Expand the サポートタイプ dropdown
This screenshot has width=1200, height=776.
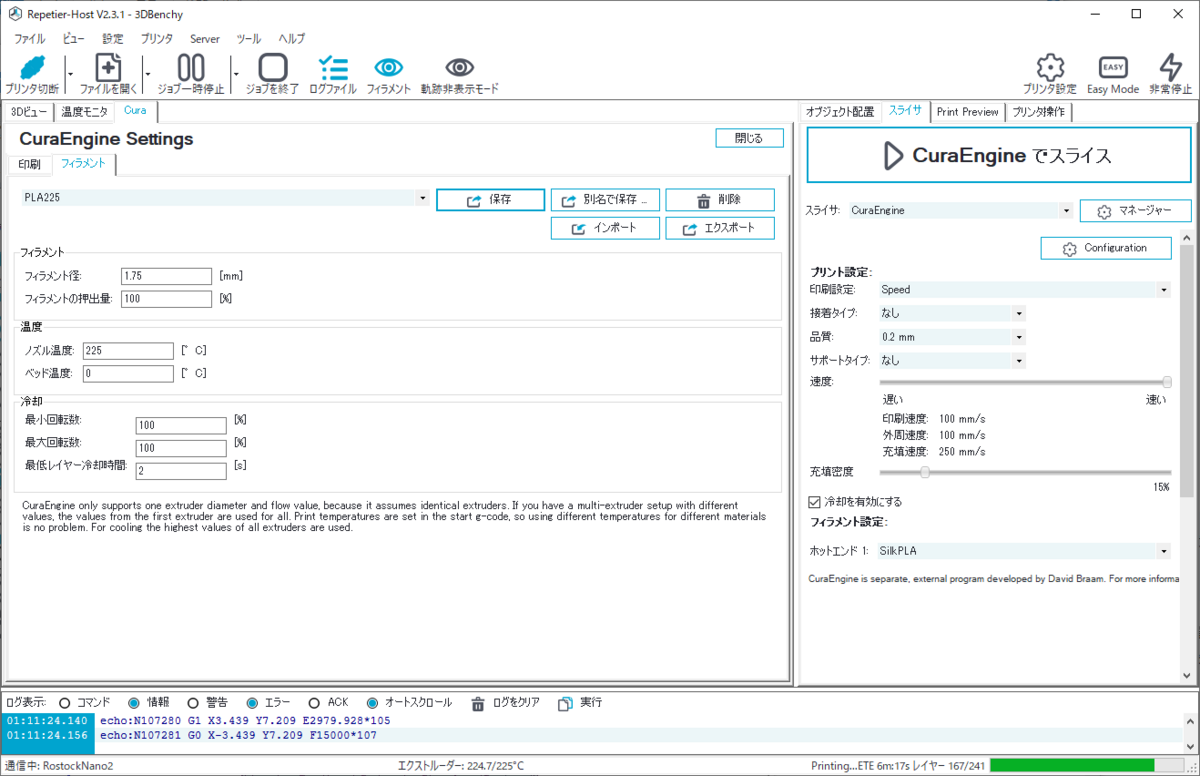coord(1019,360)
